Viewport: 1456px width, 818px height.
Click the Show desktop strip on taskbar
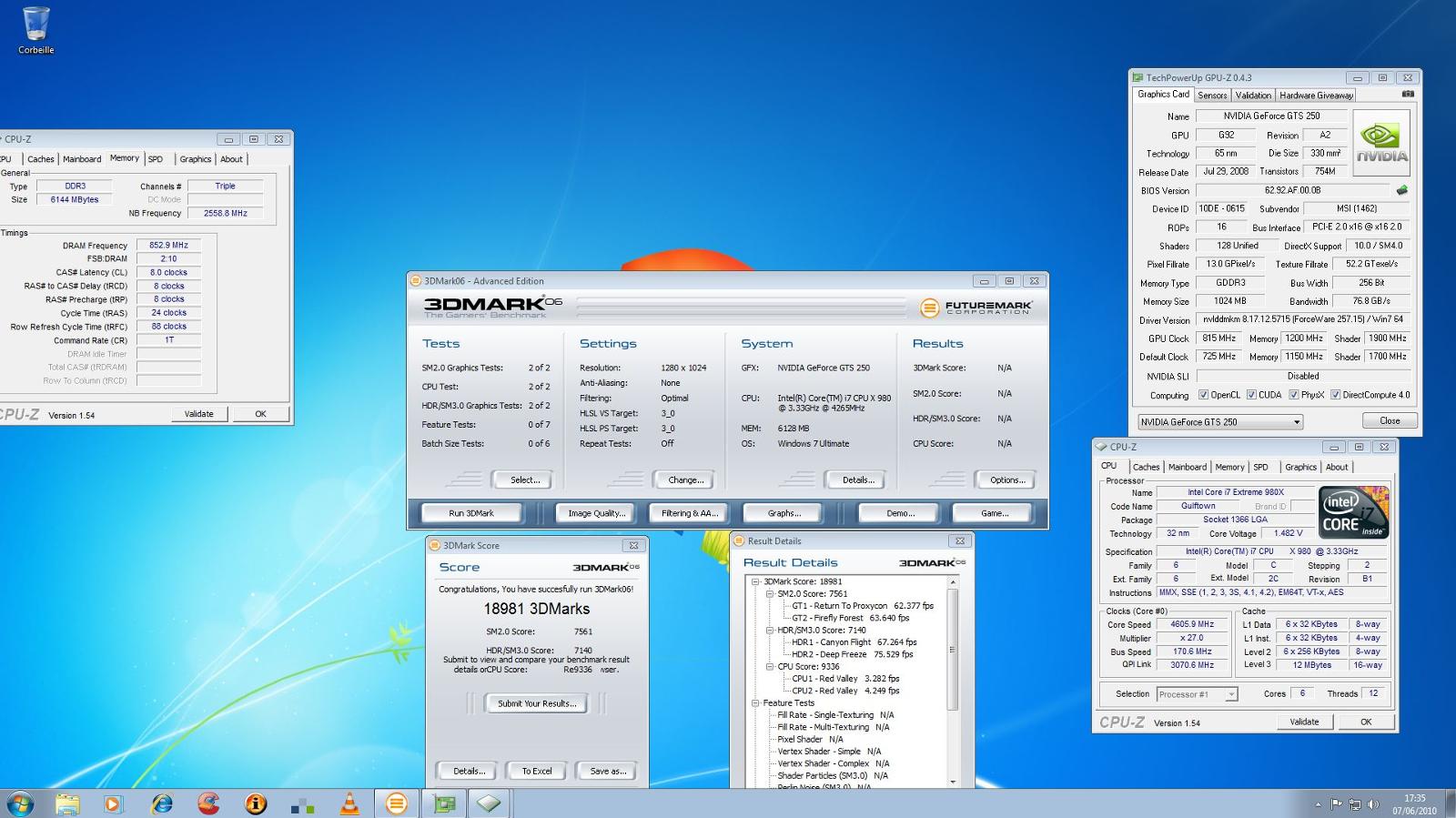click(1450, 803)
